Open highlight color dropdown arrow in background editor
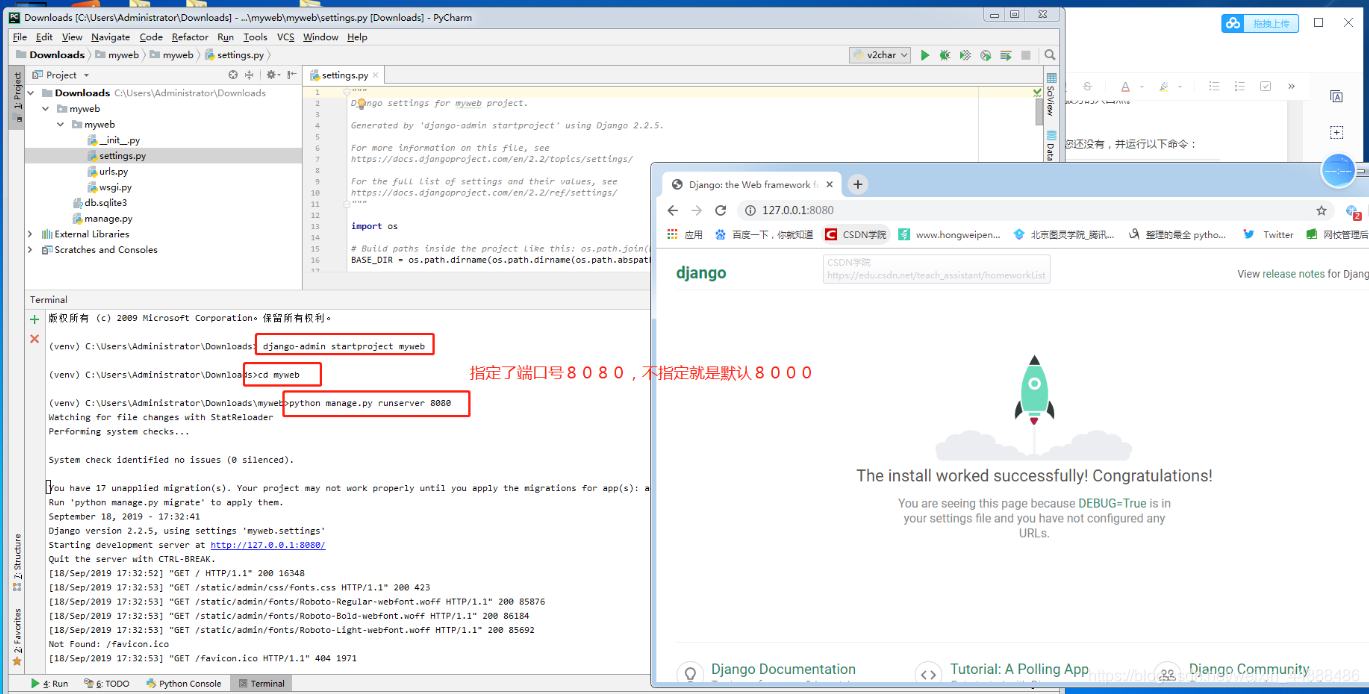The image size is (1369, 694). tap(1178, 87)
